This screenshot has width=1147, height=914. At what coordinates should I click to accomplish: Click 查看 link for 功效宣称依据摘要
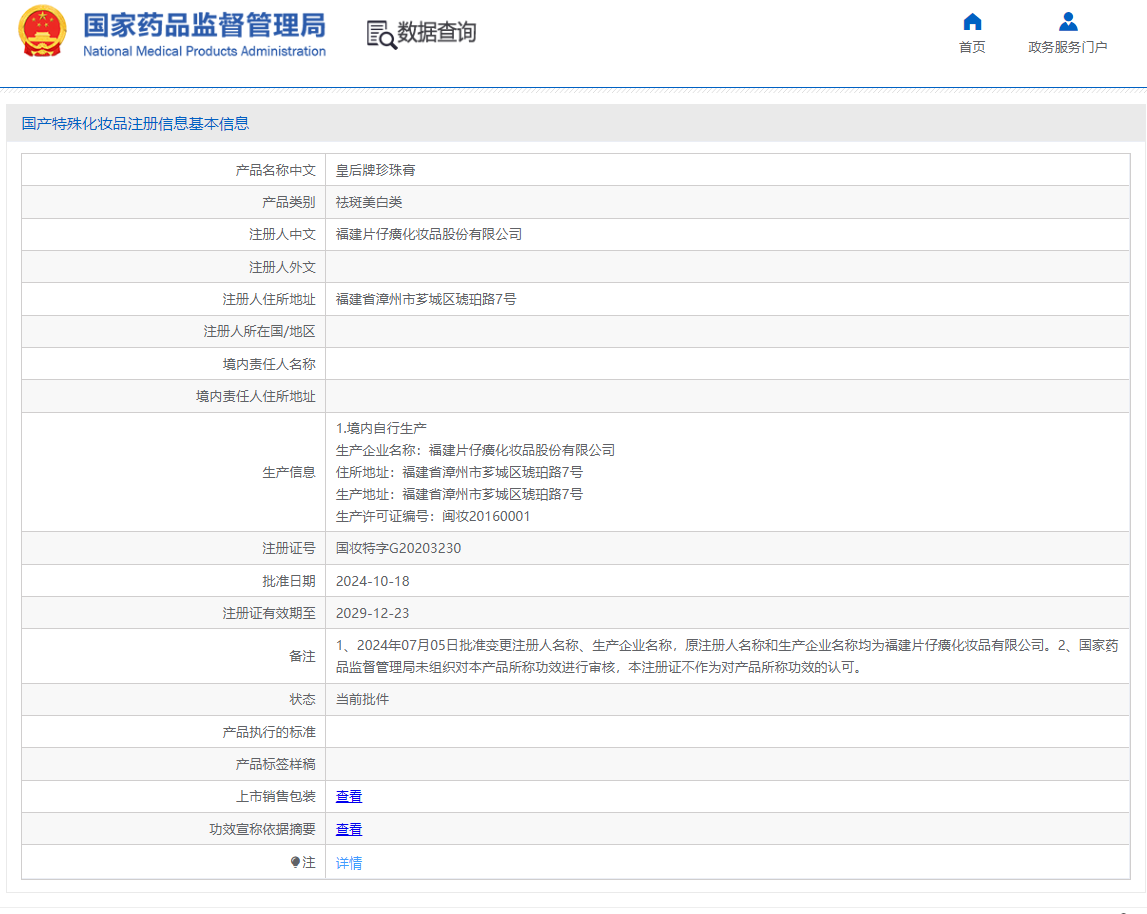click(349, 830)
